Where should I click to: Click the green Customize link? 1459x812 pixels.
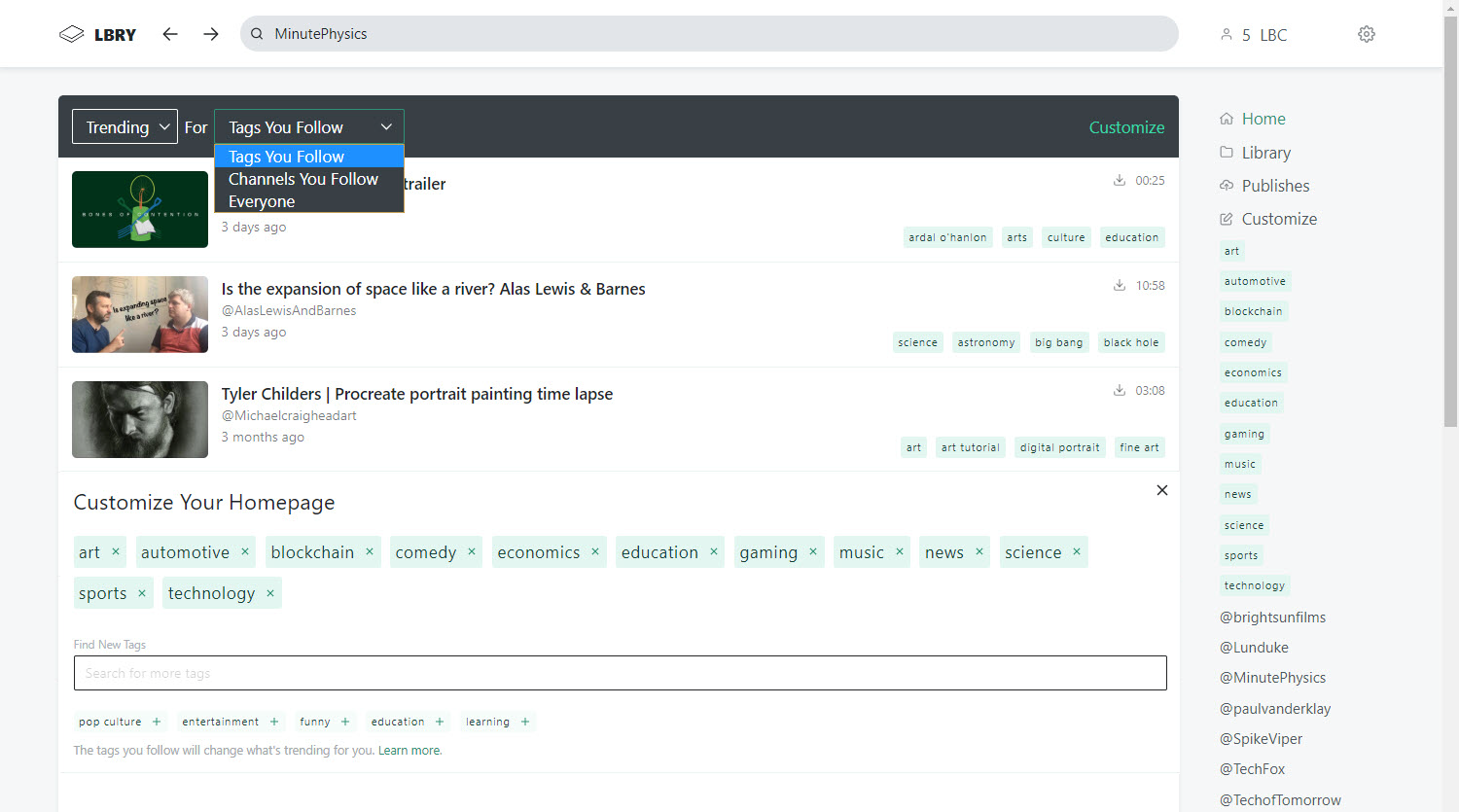pos(1126,127)
